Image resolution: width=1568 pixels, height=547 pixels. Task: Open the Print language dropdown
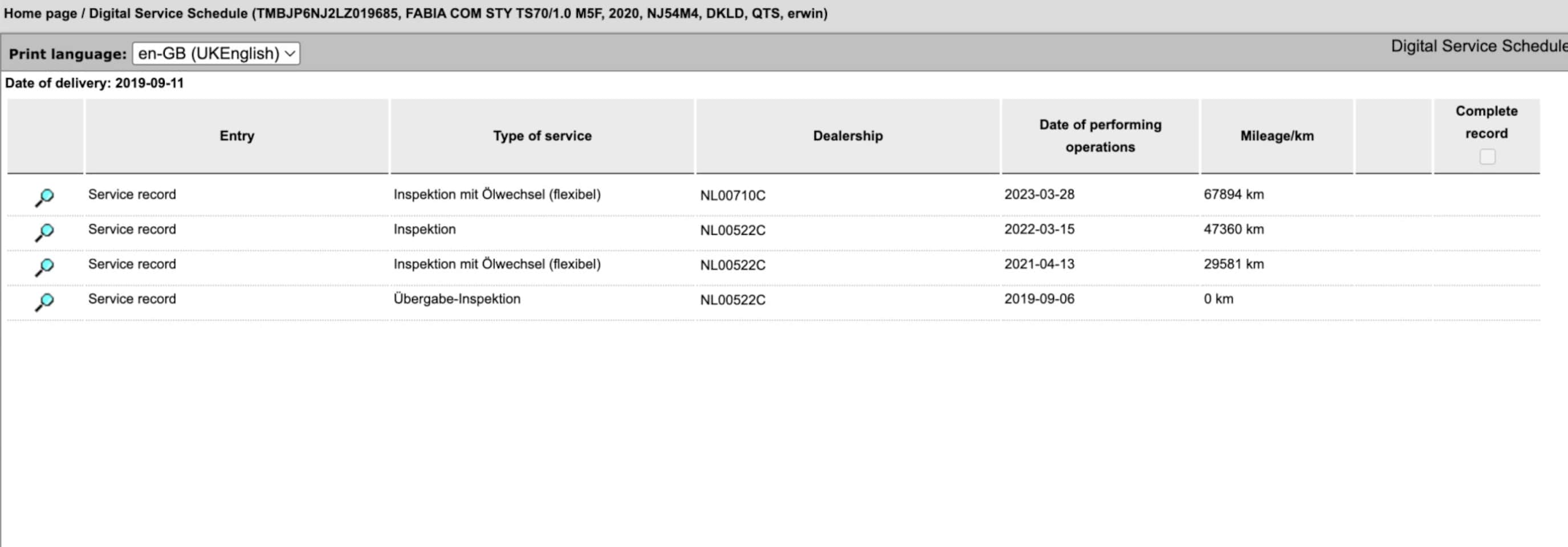coord(216,54)
